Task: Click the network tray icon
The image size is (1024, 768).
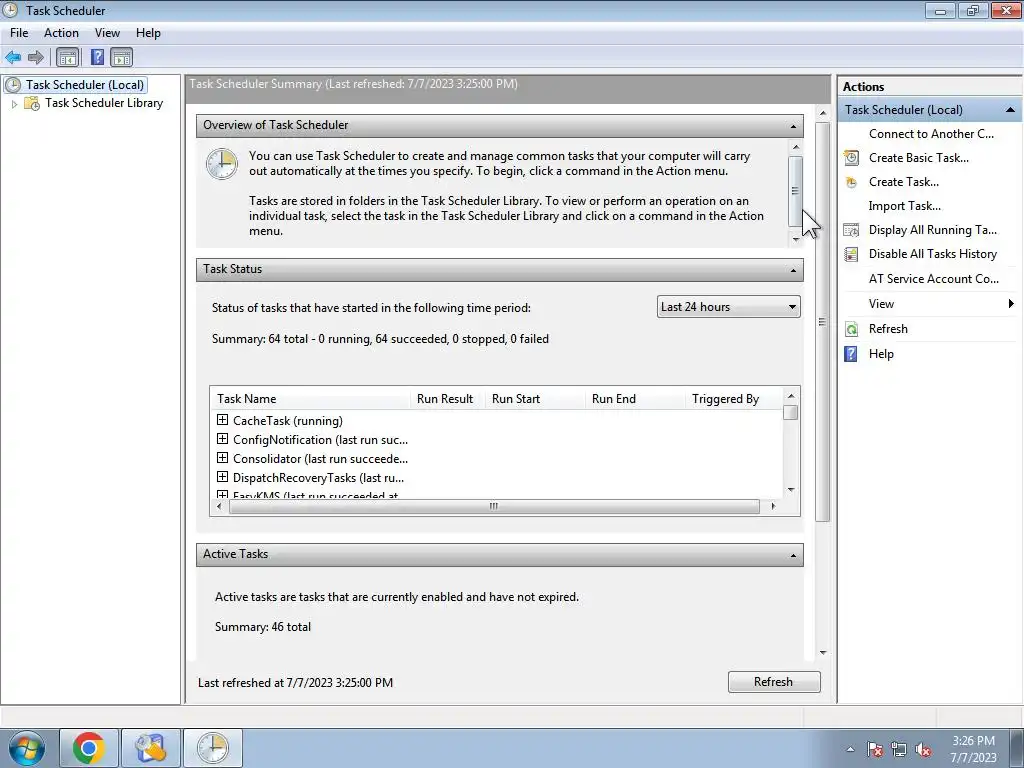Action: tap(899, 750)
